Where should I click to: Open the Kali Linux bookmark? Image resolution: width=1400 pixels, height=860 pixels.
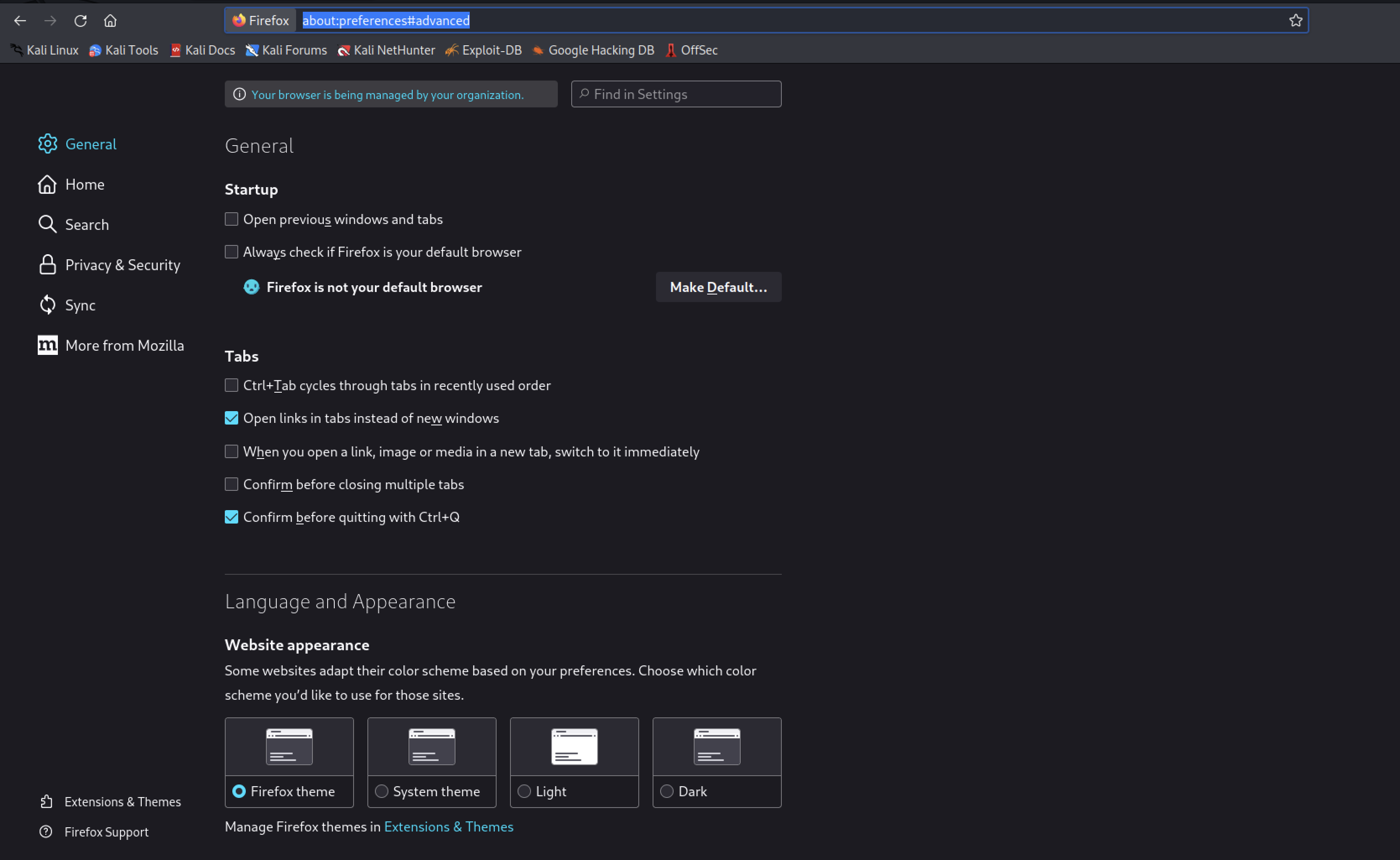point(44,50)
